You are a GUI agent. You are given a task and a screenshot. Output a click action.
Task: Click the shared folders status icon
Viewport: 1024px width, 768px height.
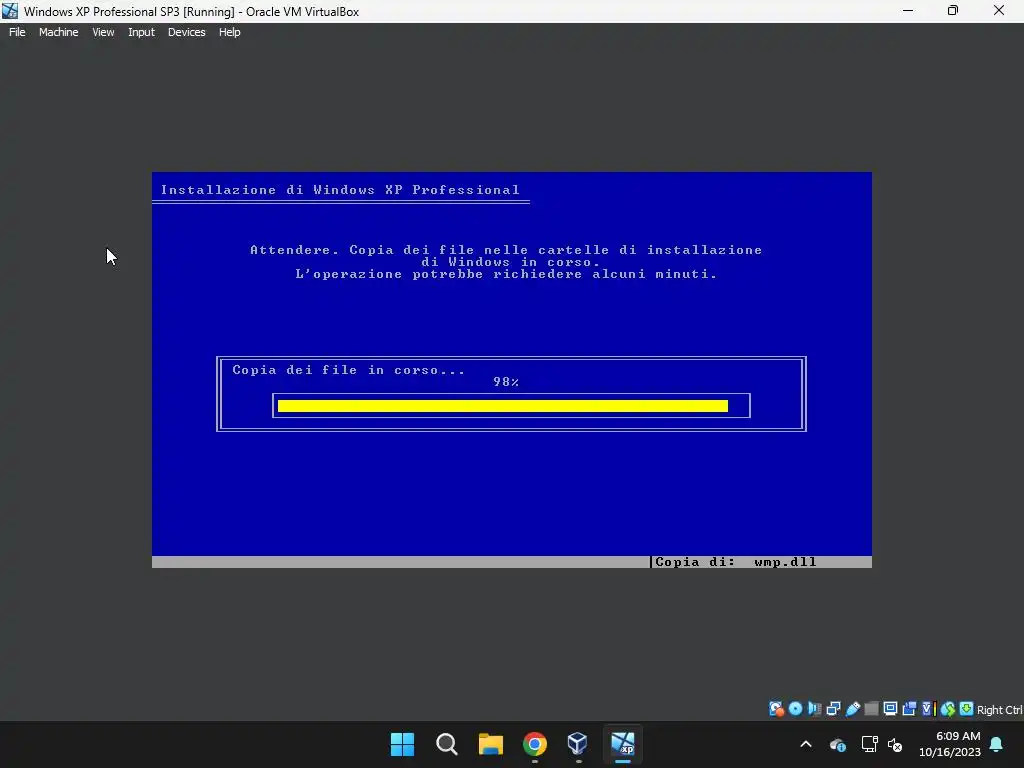click(x=871, y=709)
